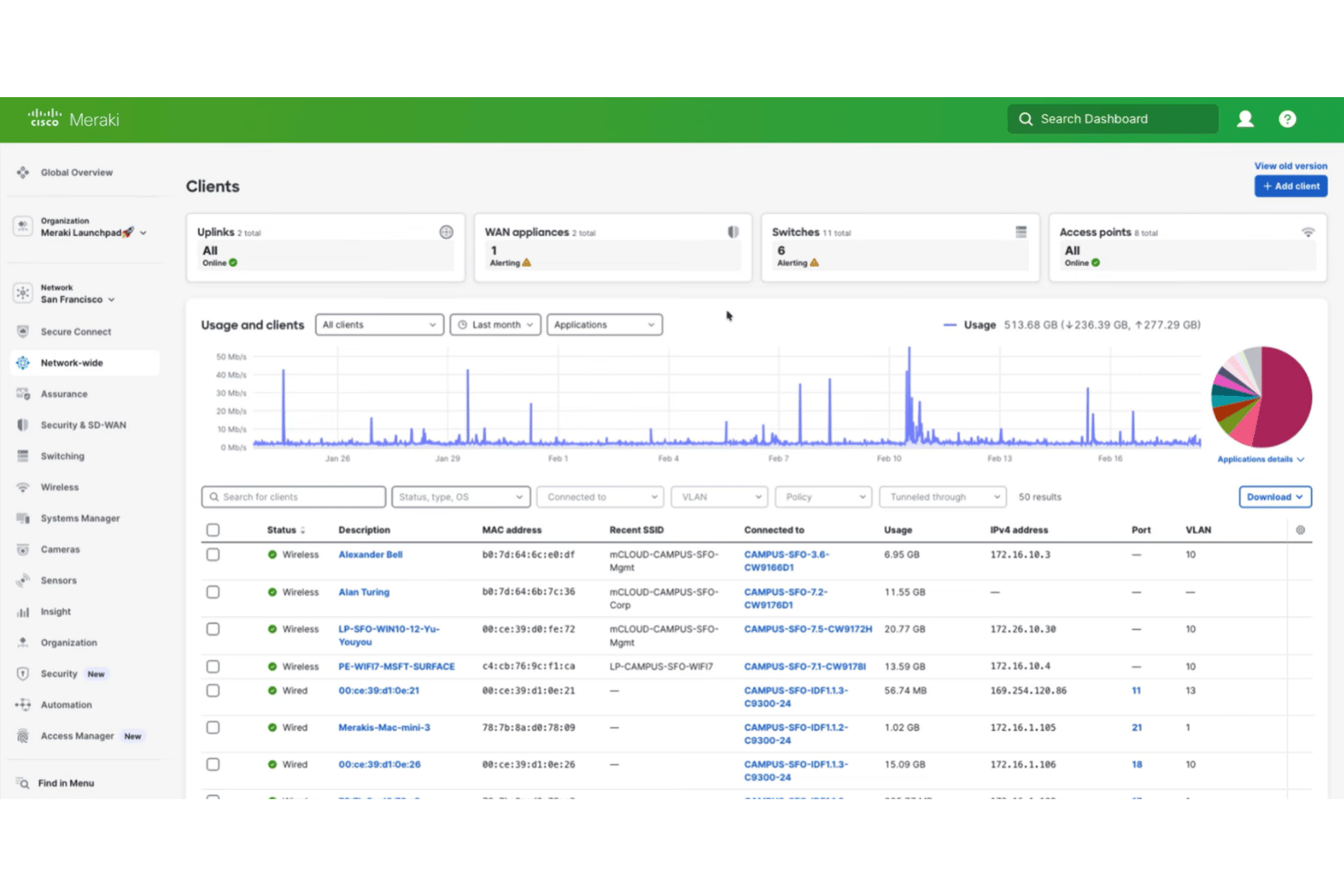Sort the table by Status column
Image resolution: width=1344 pixels, height=896 pixels.
[x=286, y=530]
